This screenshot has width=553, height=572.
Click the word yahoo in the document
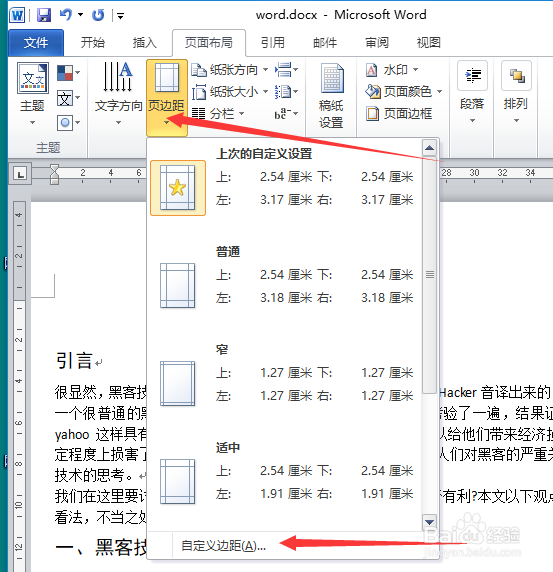click(72, 435)
